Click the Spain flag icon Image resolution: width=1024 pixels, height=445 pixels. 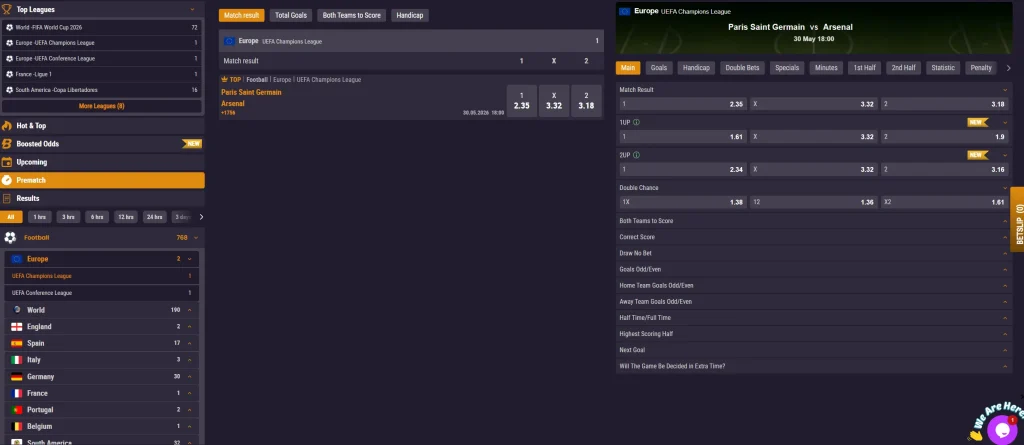point(16,343)
